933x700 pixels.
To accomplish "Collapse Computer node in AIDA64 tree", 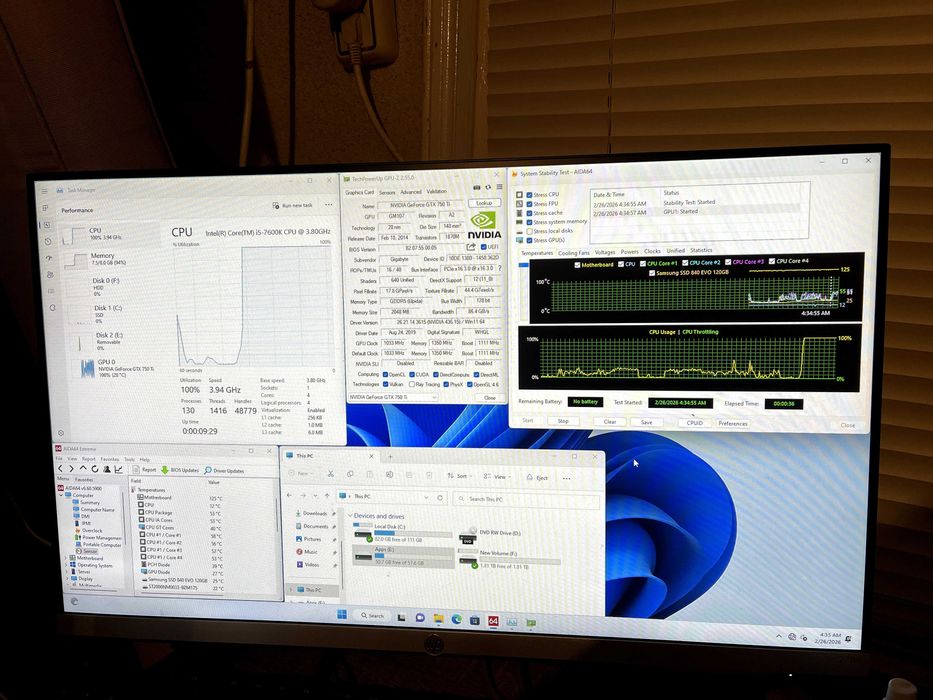I will coord(61,495).
